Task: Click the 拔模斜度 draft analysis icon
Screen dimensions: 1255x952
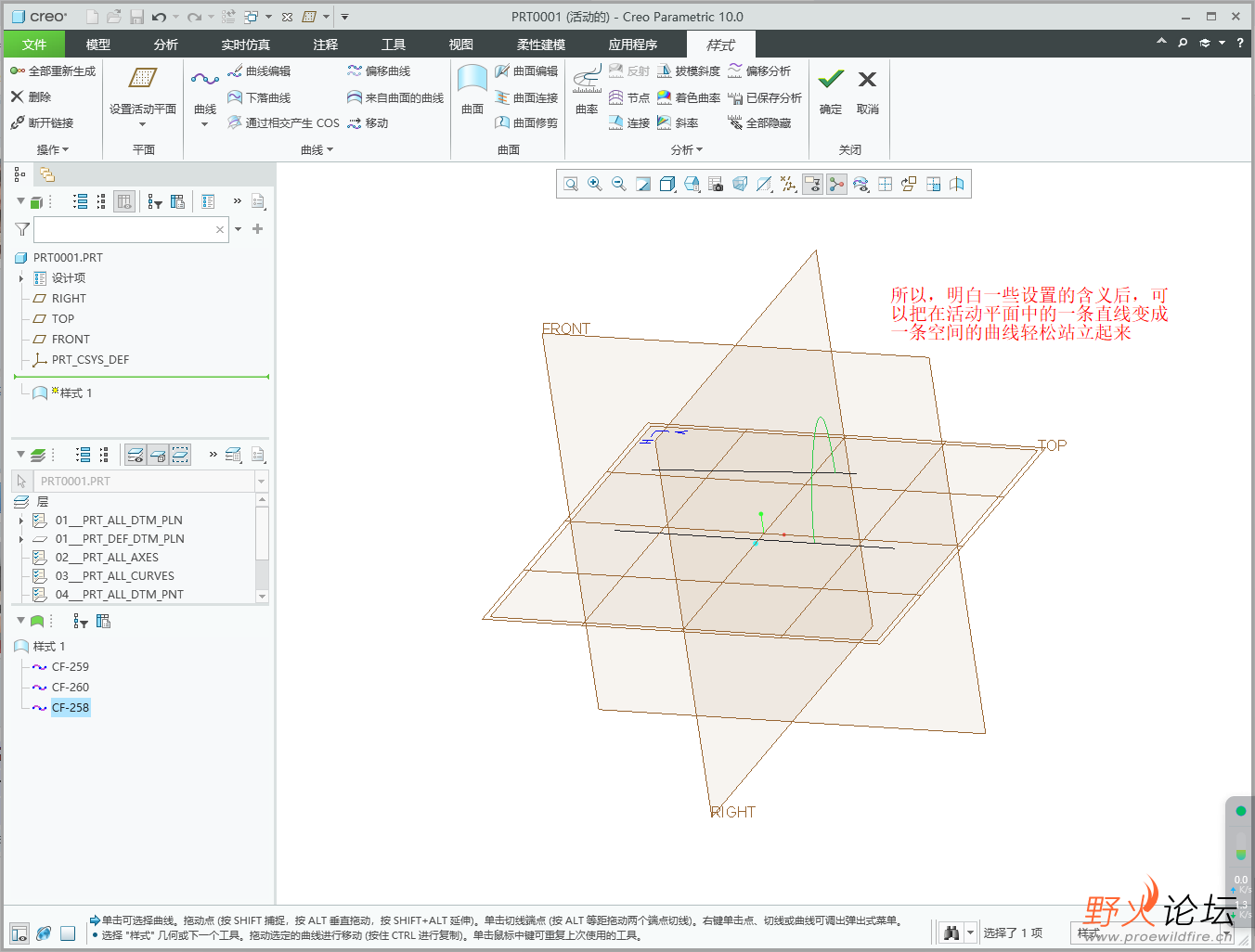Action: [x=688, y=71]
